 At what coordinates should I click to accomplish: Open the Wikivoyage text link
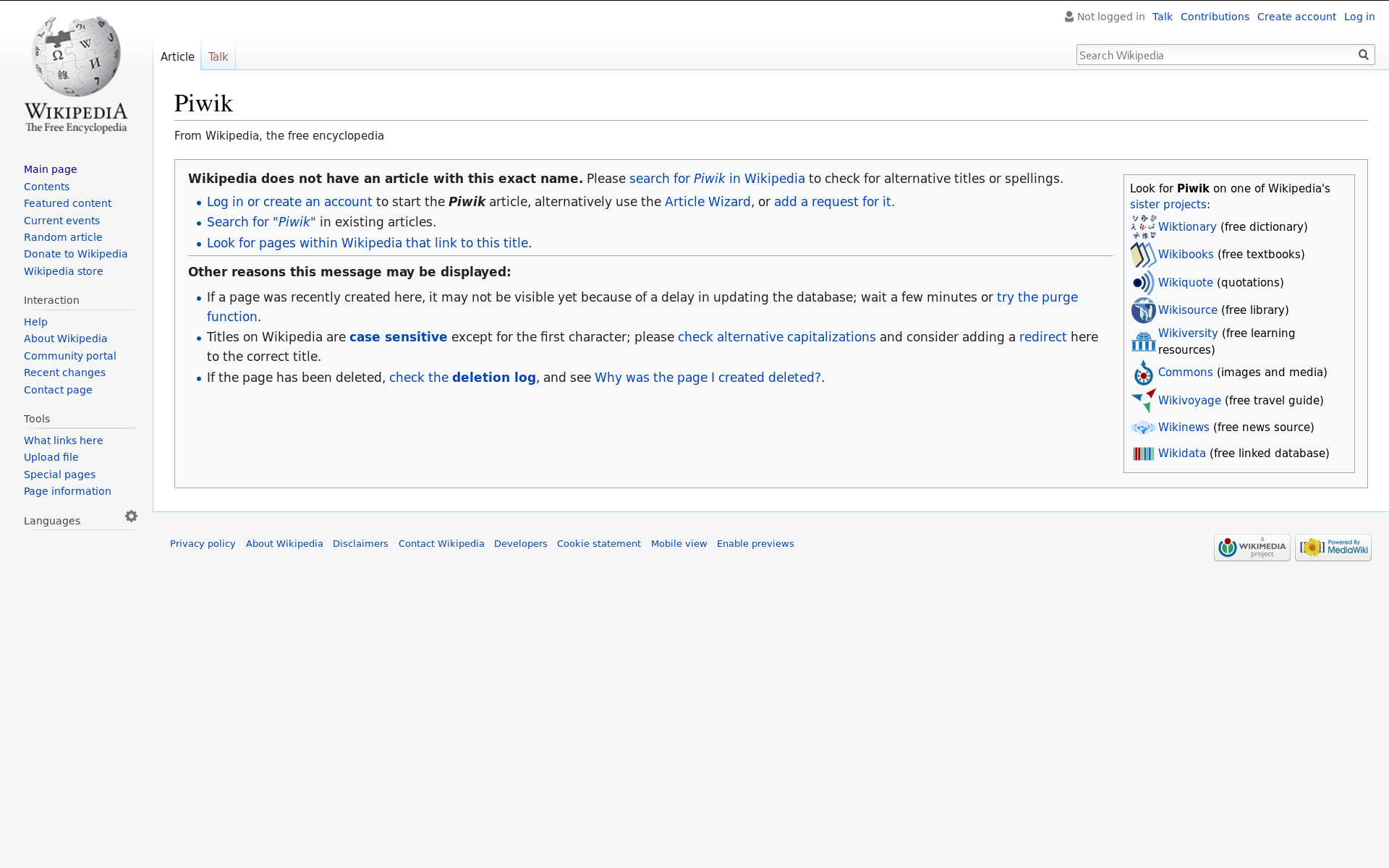pos(1189,401)
